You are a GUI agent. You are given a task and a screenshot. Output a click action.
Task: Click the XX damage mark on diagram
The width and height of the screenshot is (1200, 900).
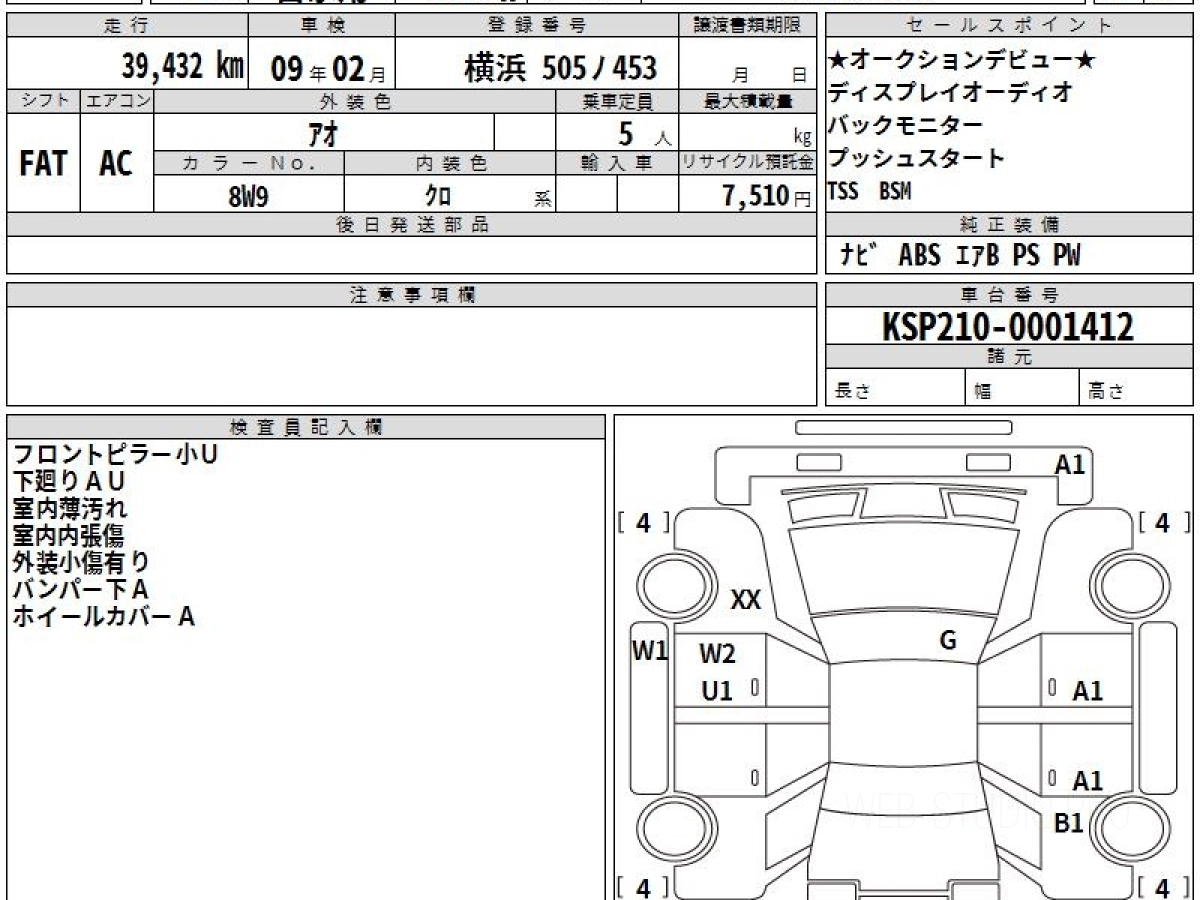[746, 600]
